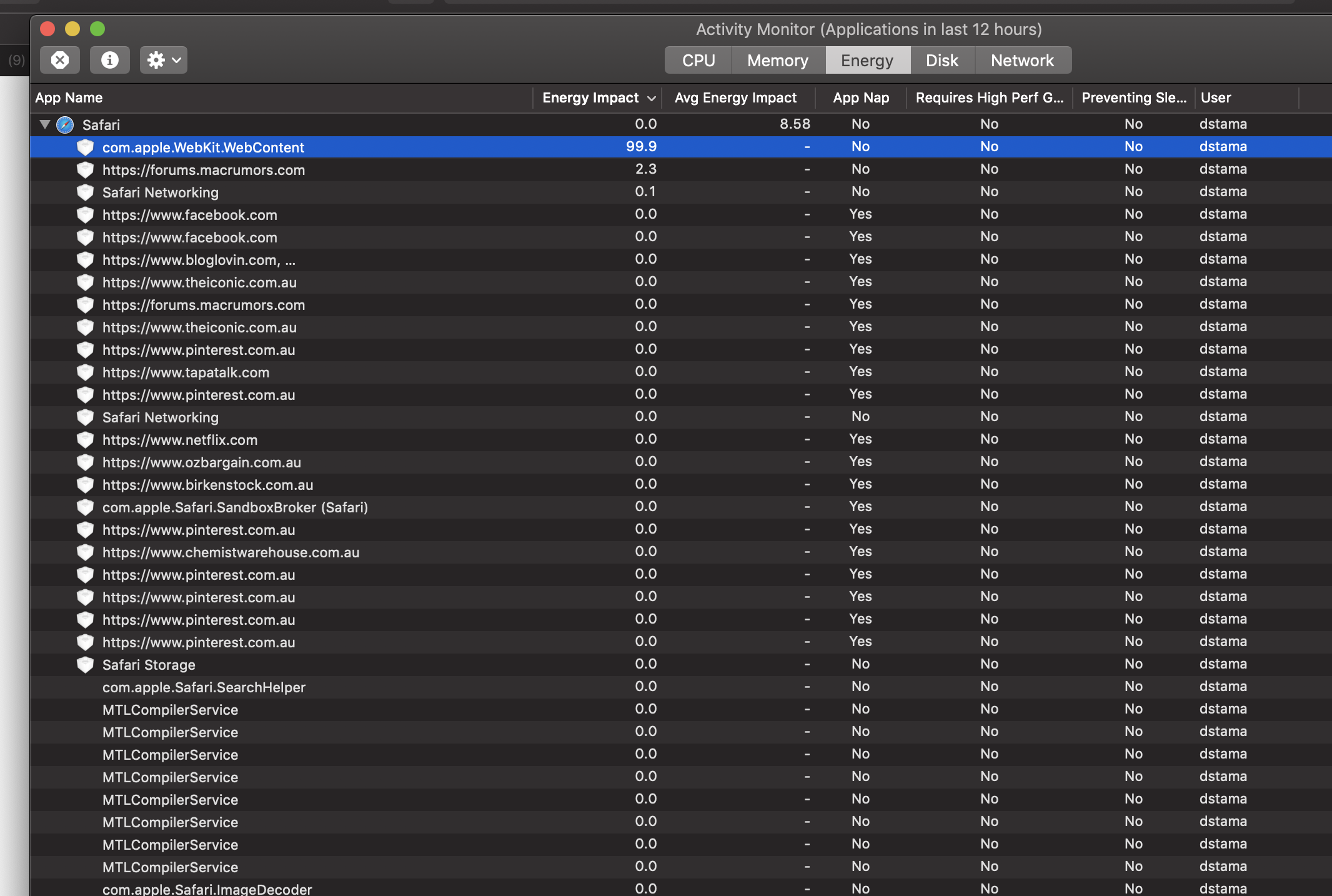
Task: Sort by the User column header
Action: point(1247,98)
